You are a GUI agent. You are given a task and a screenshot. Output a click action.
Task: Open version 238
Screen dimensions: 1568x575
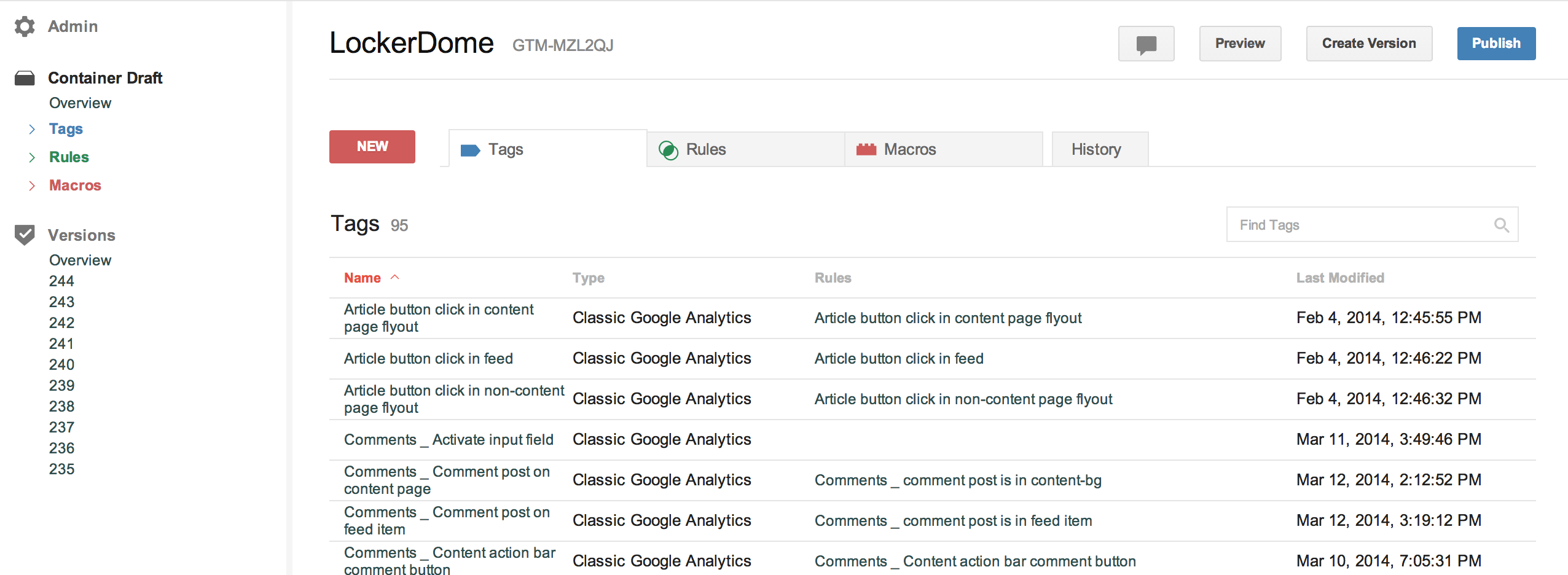pyautogui.click(x=61, y=407)
